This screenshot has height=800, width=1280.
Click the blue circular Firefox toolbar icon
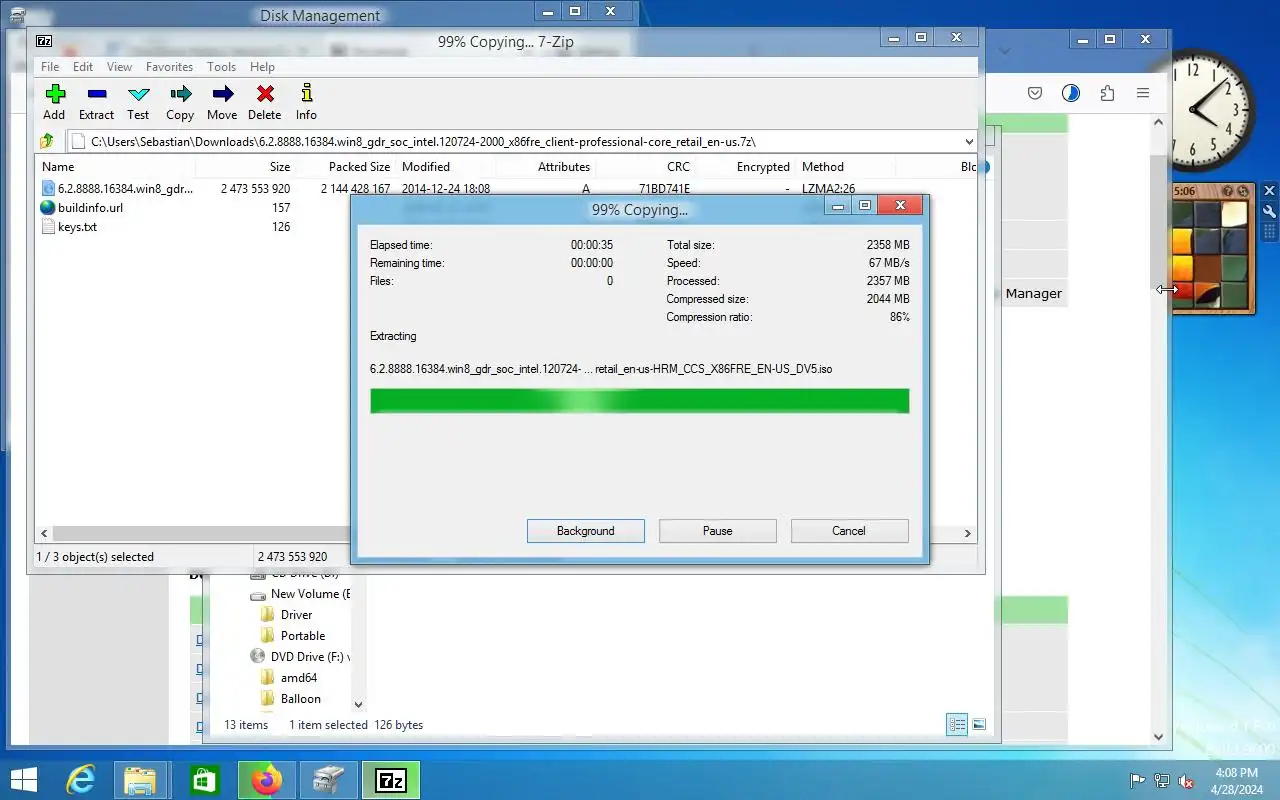coord(1071,93)
